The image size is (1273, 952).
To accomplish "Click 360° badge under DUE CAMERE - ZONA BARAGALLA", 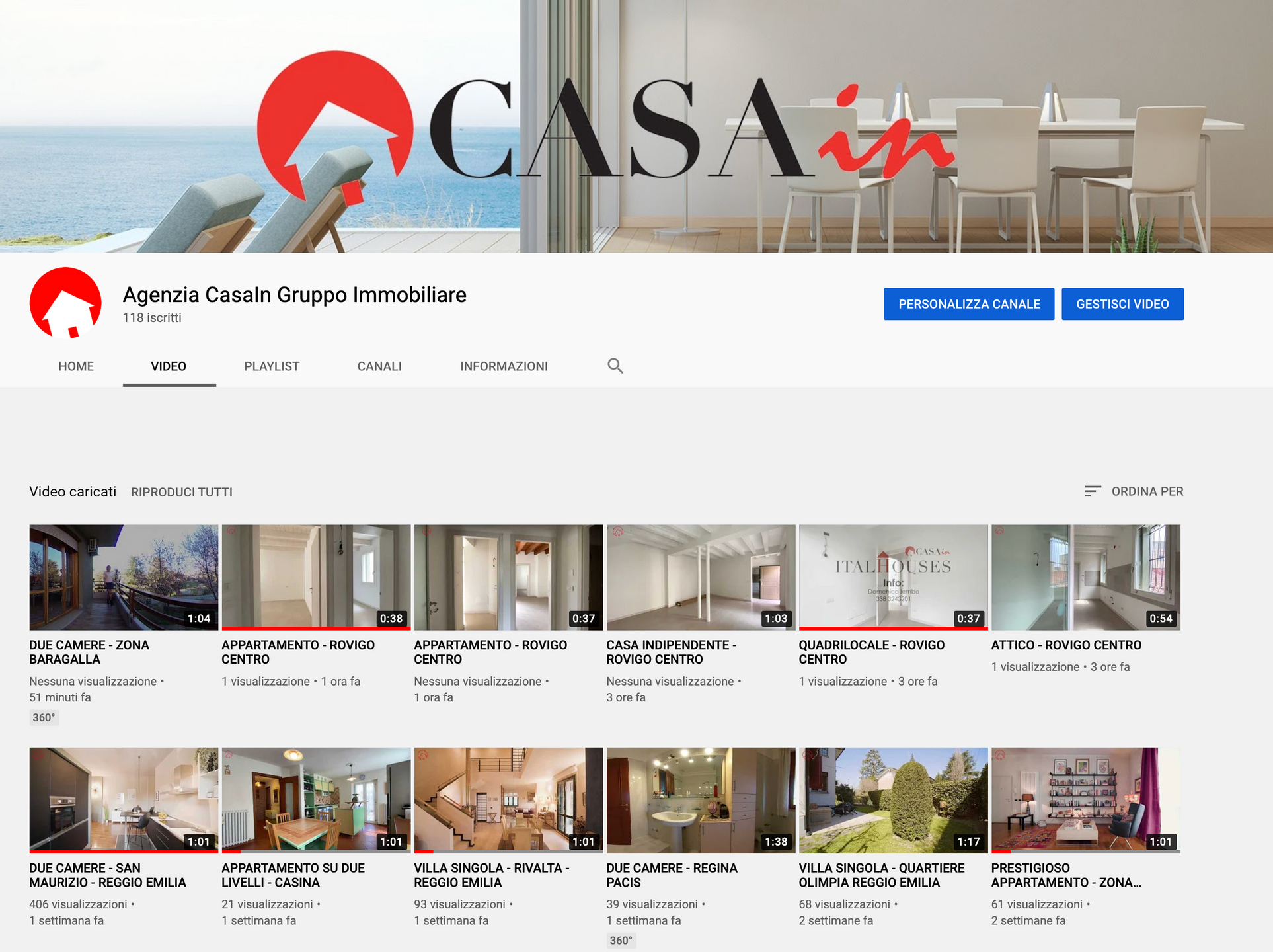I will pyautogui.click(x=44, y=717).
